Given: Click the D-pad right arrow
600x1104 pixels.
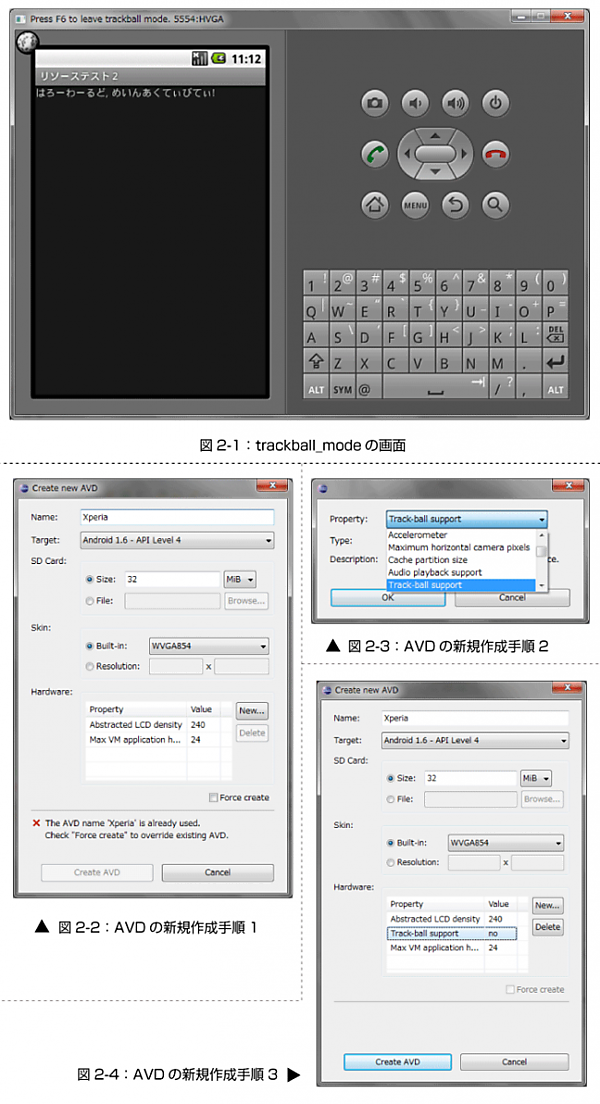Looking at the screenshot, I should tap(463, 153).
